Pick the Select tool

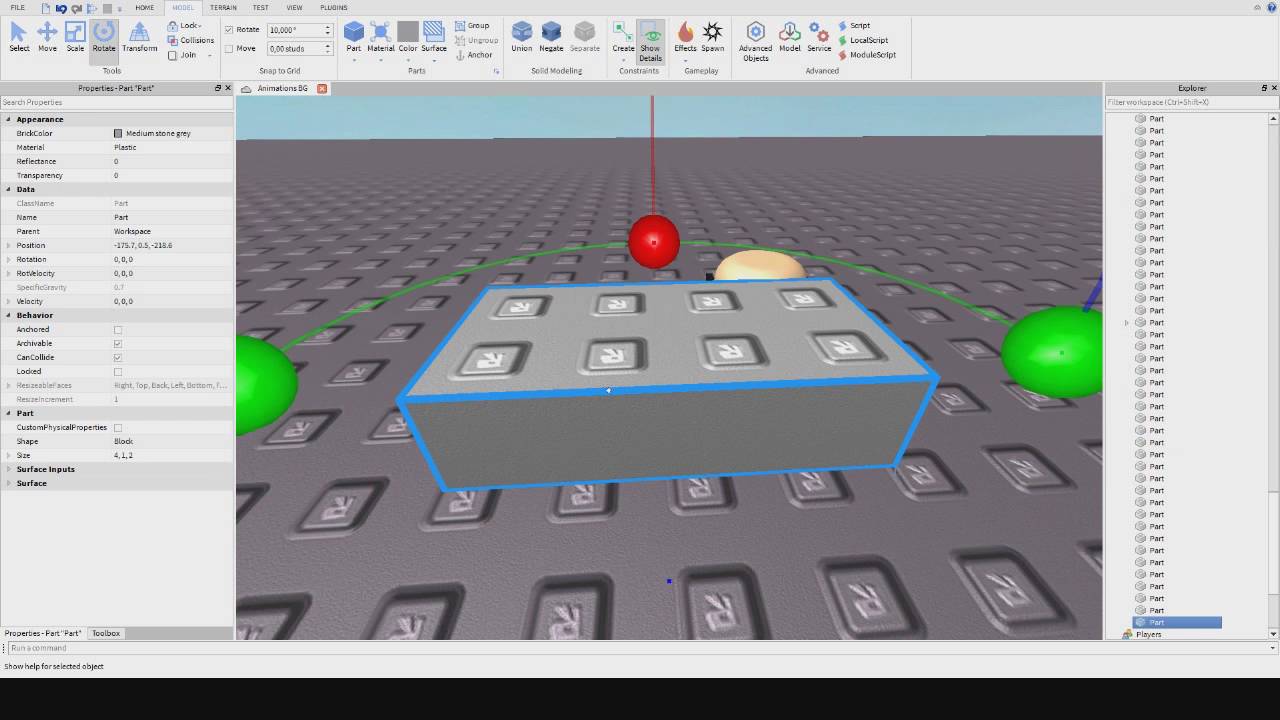(19, 37)
